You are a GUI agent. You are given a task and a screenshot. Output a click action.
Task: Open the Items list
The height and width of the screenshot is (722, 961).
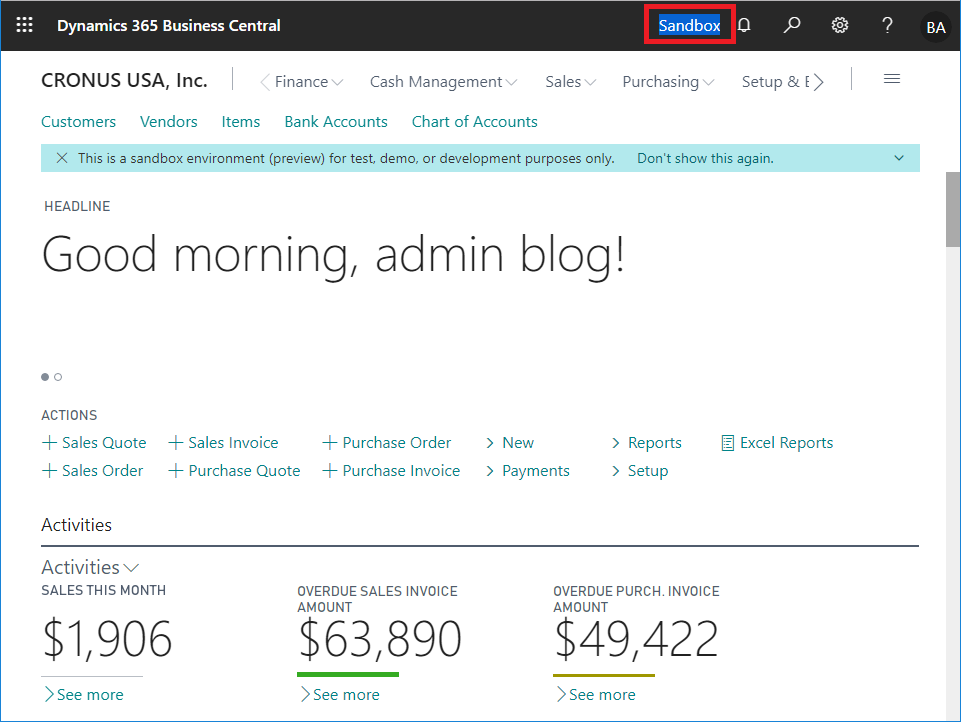[241, 121]
